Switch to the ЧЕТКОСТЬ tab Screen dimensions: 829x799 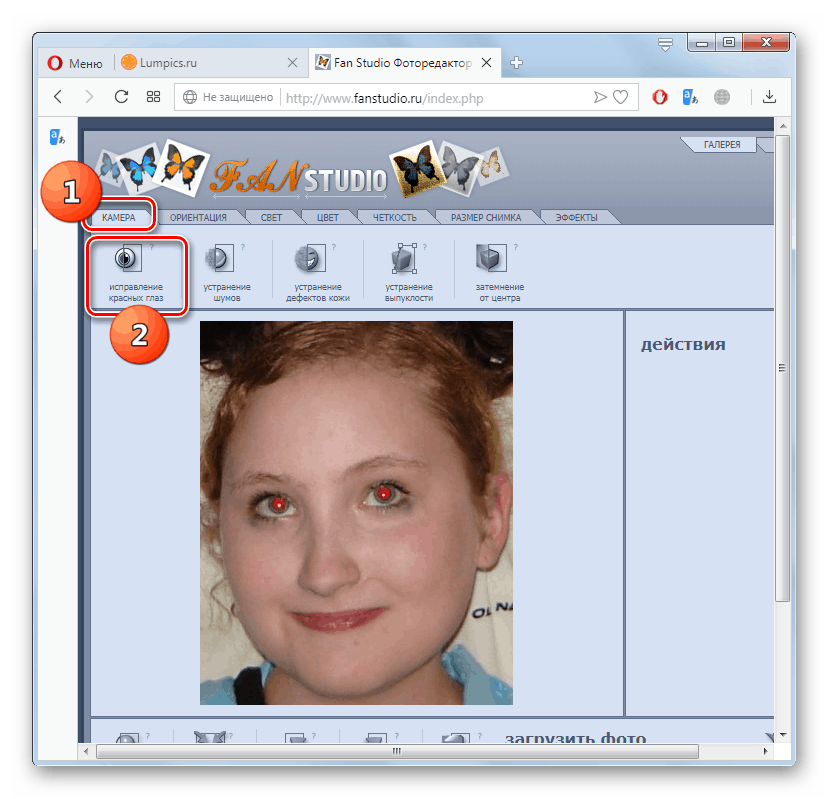395,217
